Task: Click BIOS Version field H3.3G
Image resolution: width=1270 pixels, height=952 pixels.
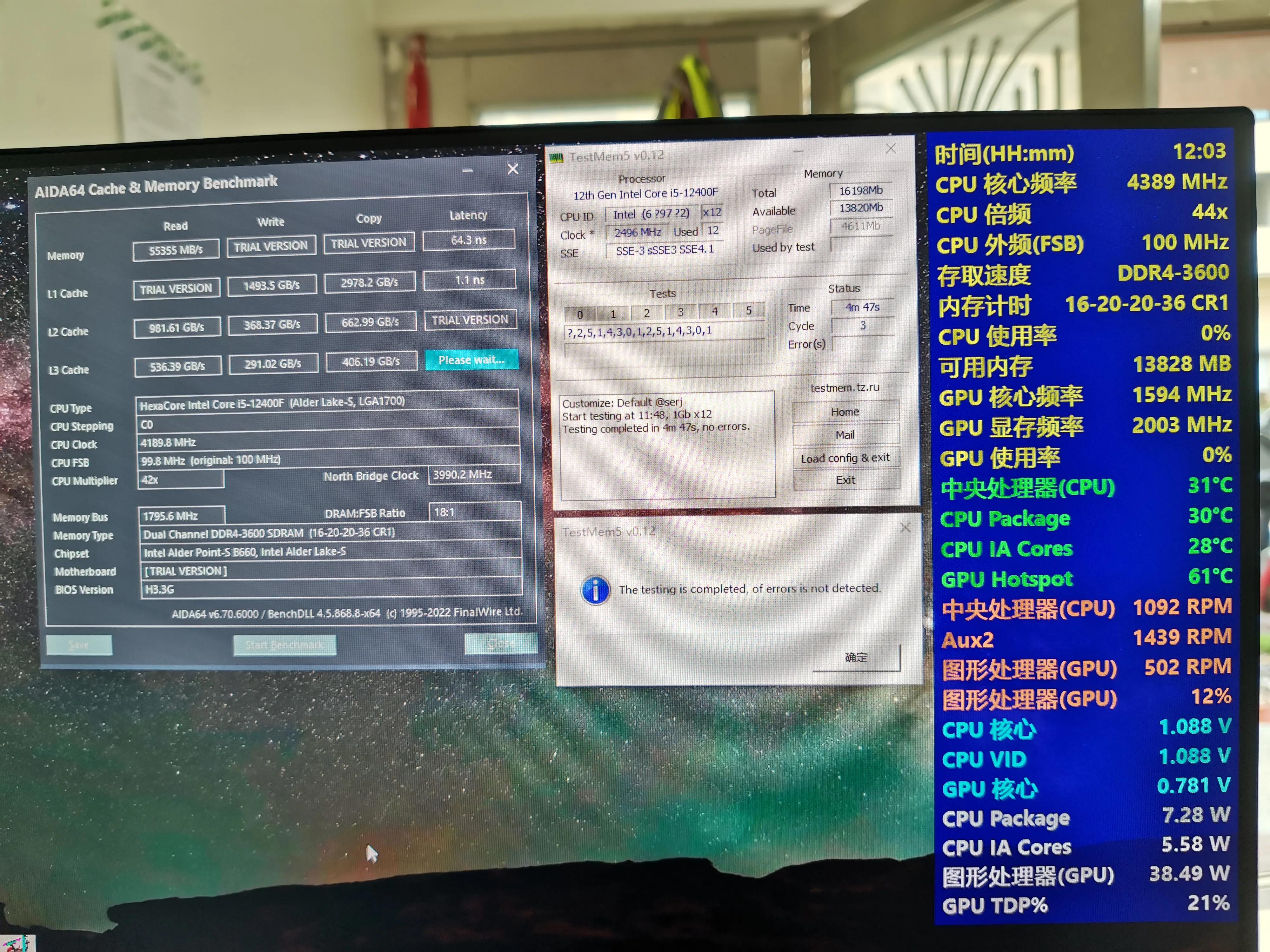Action: [331, 588]
